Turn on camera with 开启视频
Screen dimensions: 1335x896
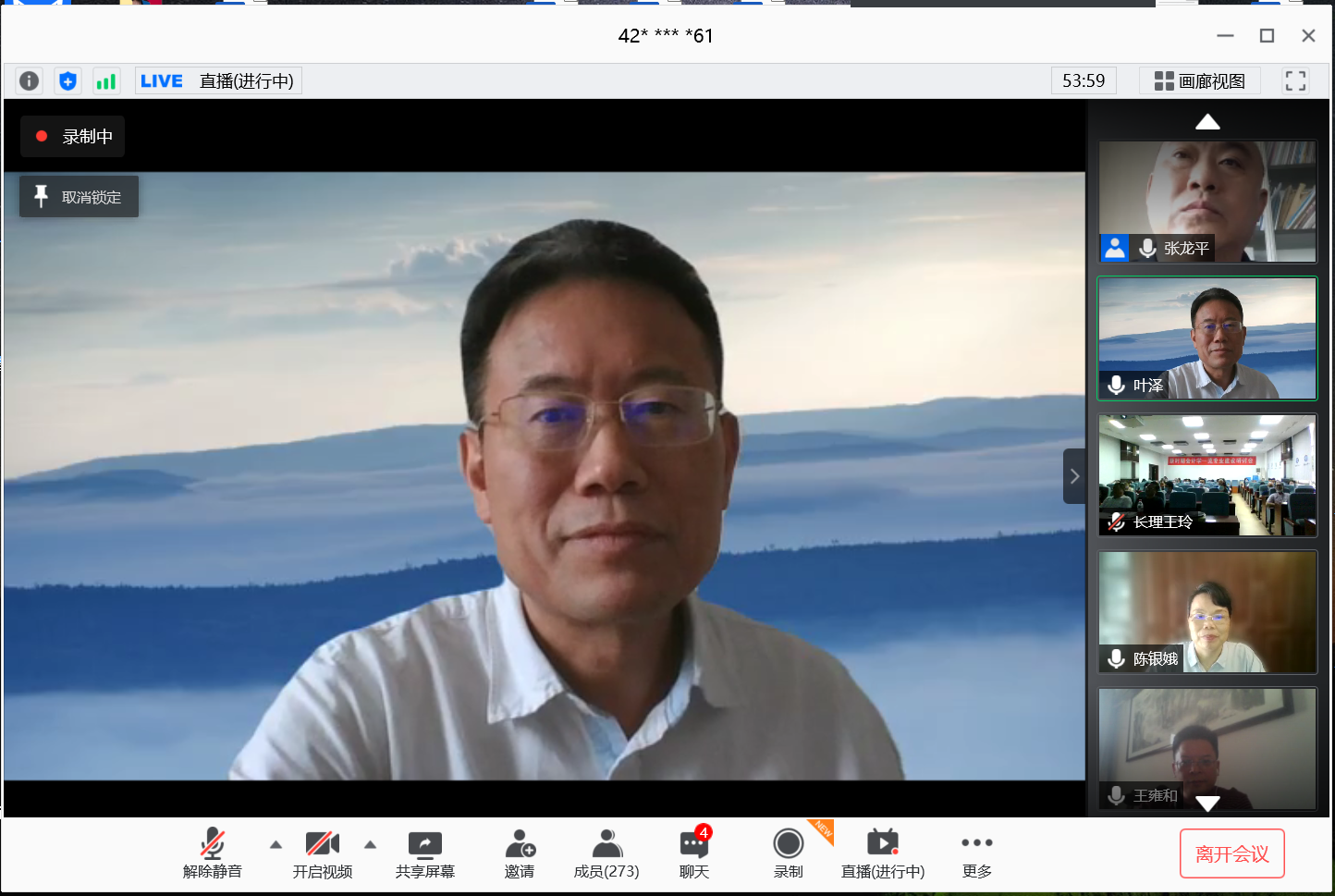pyautogui.click(x=322, y=853)
